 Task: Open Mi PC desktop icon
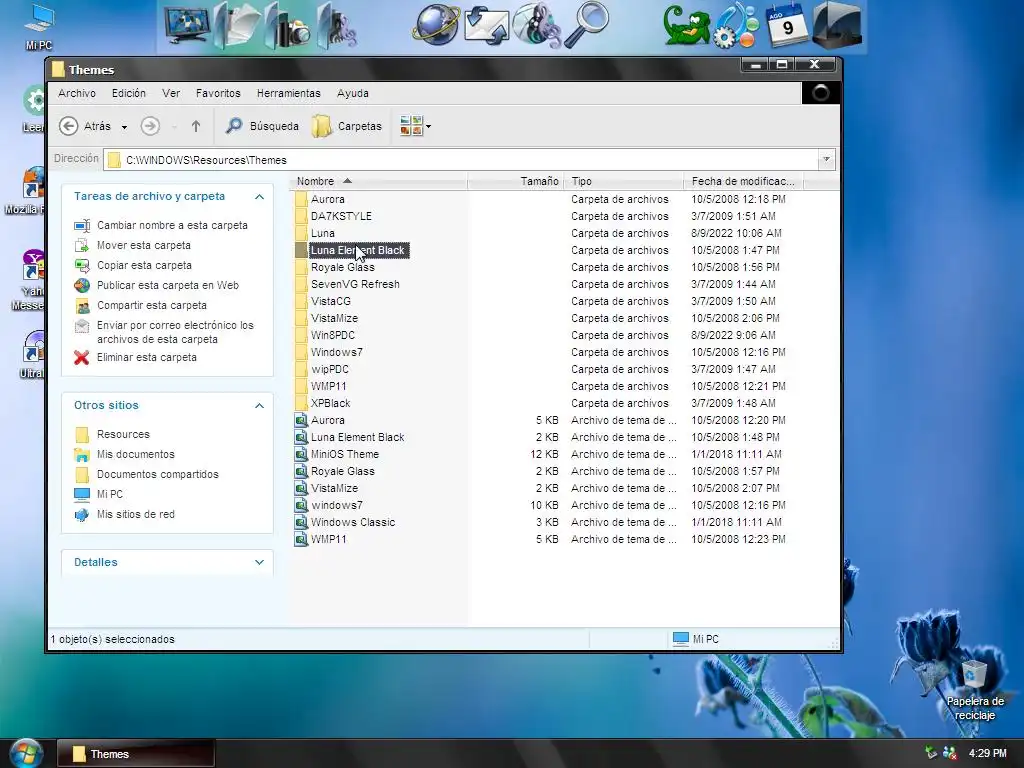click(x=39, y=27)
